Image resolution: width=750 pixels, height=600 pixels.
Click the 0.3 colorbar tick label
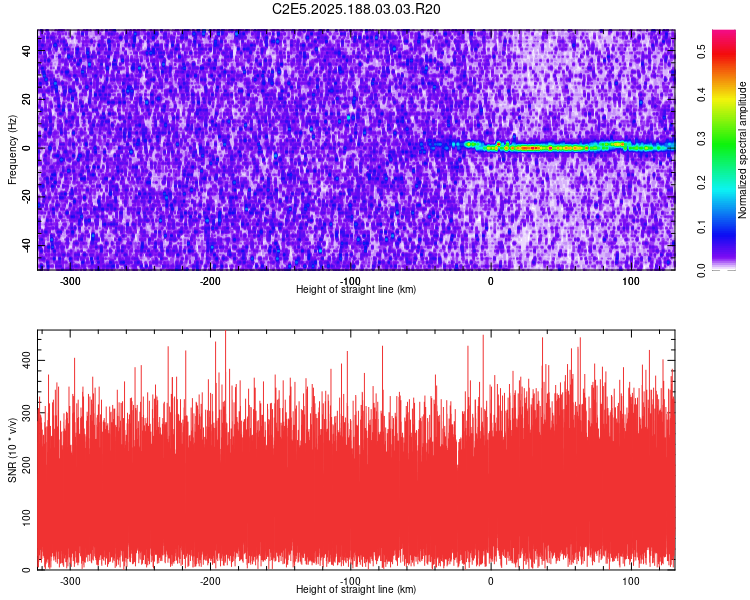pyautogui.click(x=701, y=139)
